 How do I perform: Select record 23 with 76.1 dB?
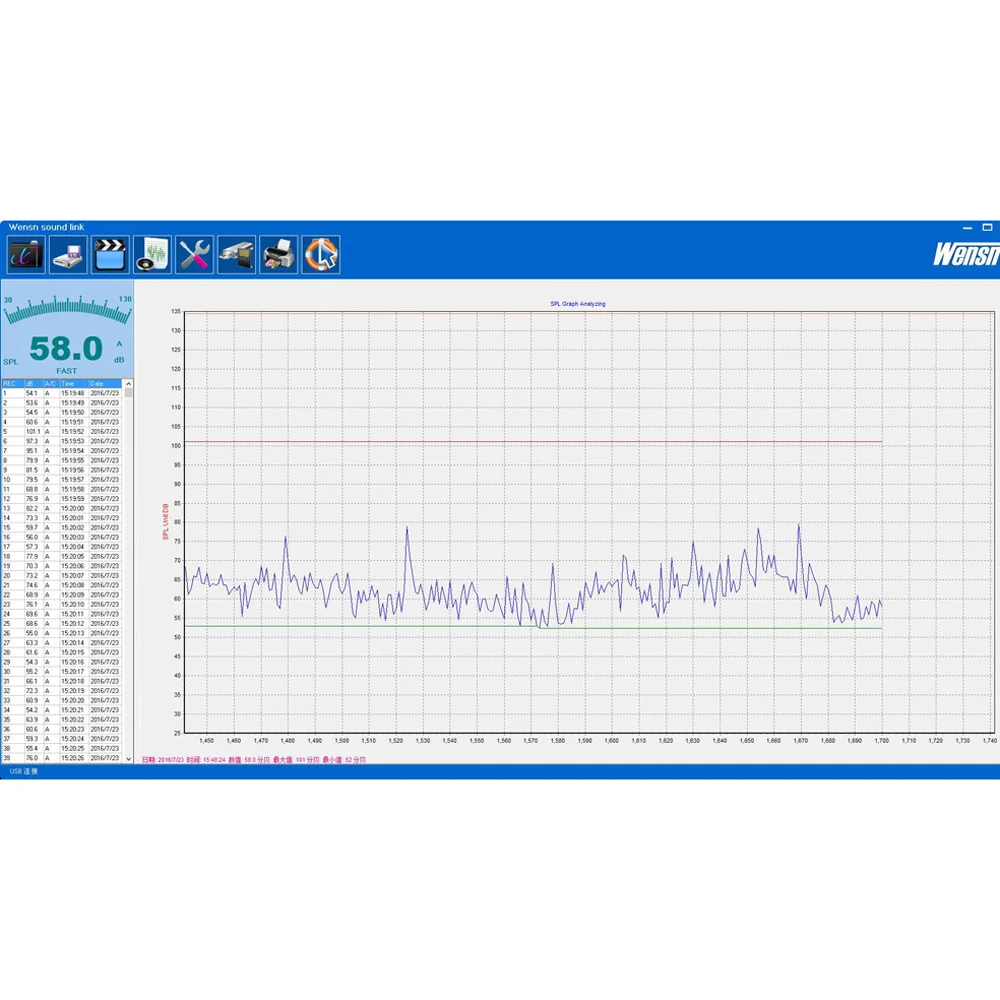[x=62, y=604]
